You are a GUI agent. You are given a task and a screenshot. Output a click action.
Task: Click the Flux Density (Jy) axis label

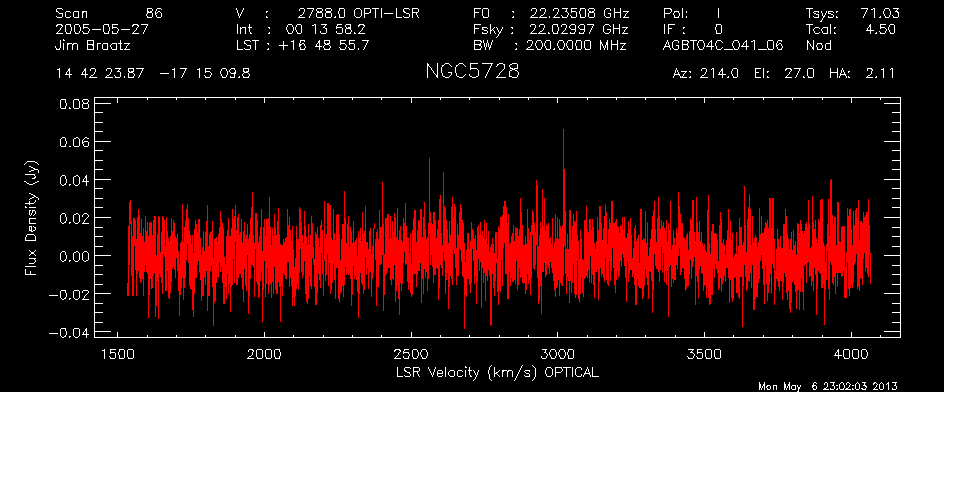point(31,218)
